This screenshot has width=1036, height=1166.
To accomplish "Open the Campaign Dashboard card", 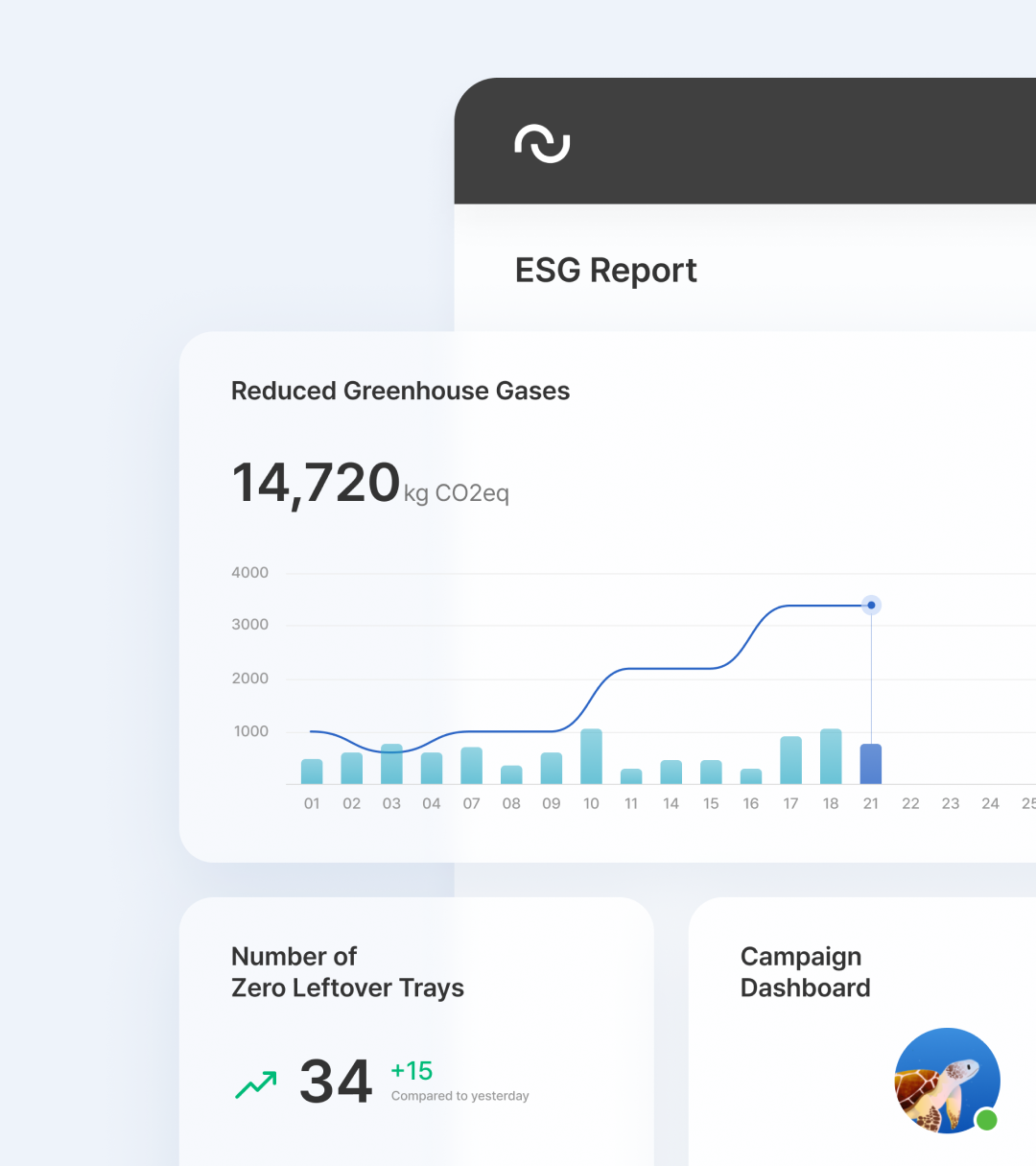I will pyautogui.click(x=806, y=971).
